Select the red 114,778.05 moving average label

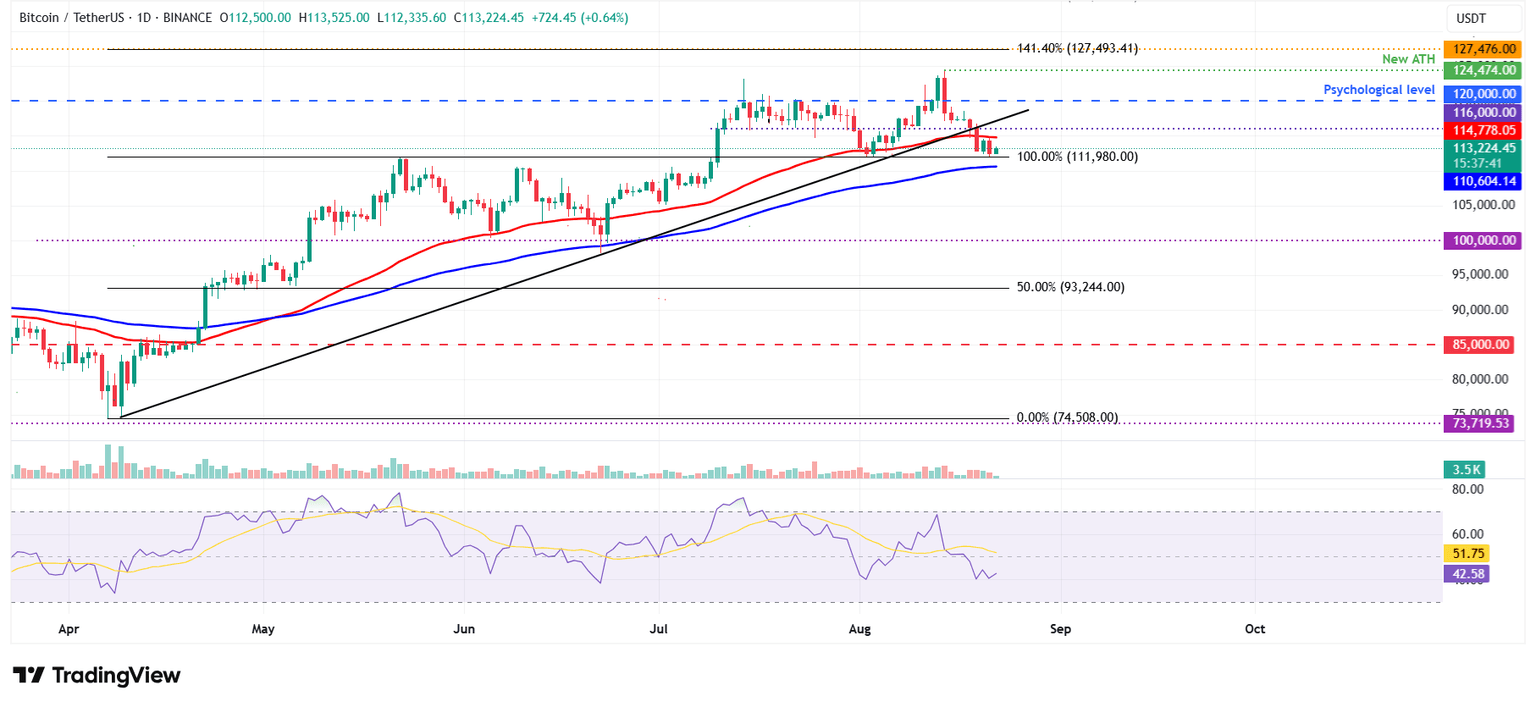1483,128
